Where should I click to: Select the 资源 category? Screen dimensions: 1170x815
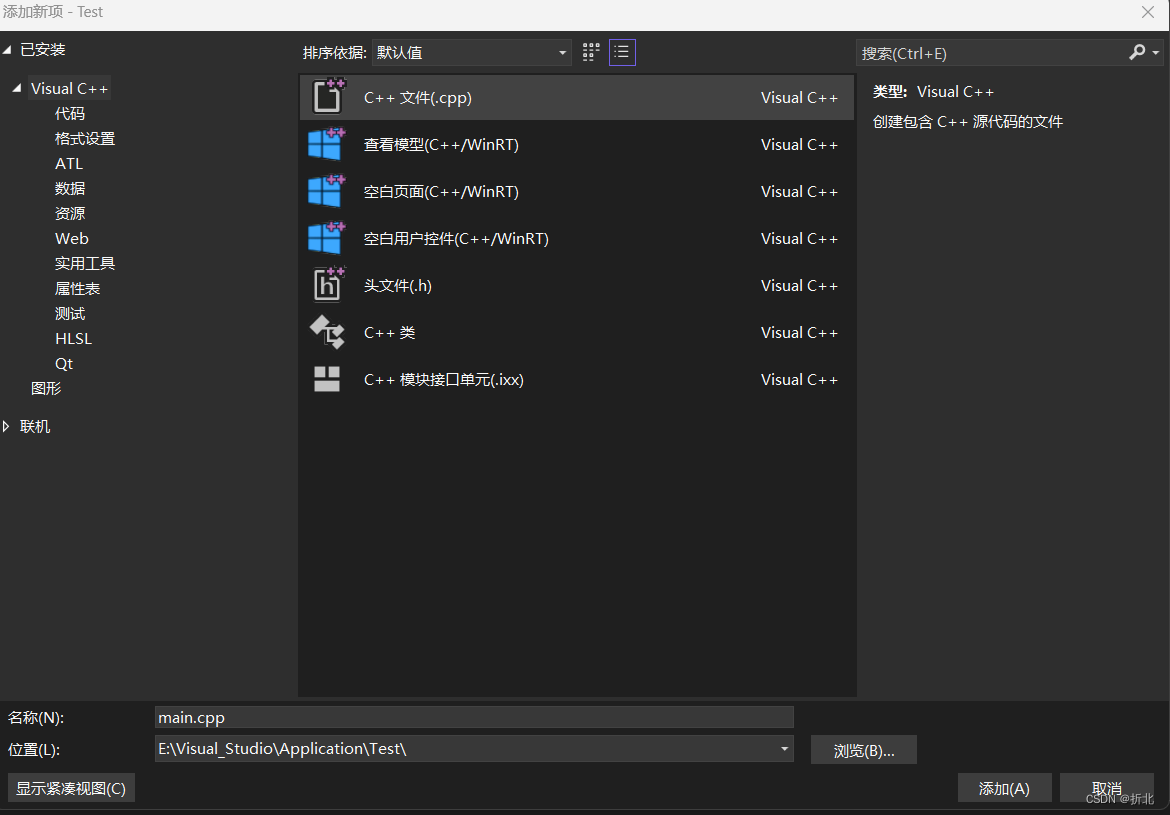70,213
